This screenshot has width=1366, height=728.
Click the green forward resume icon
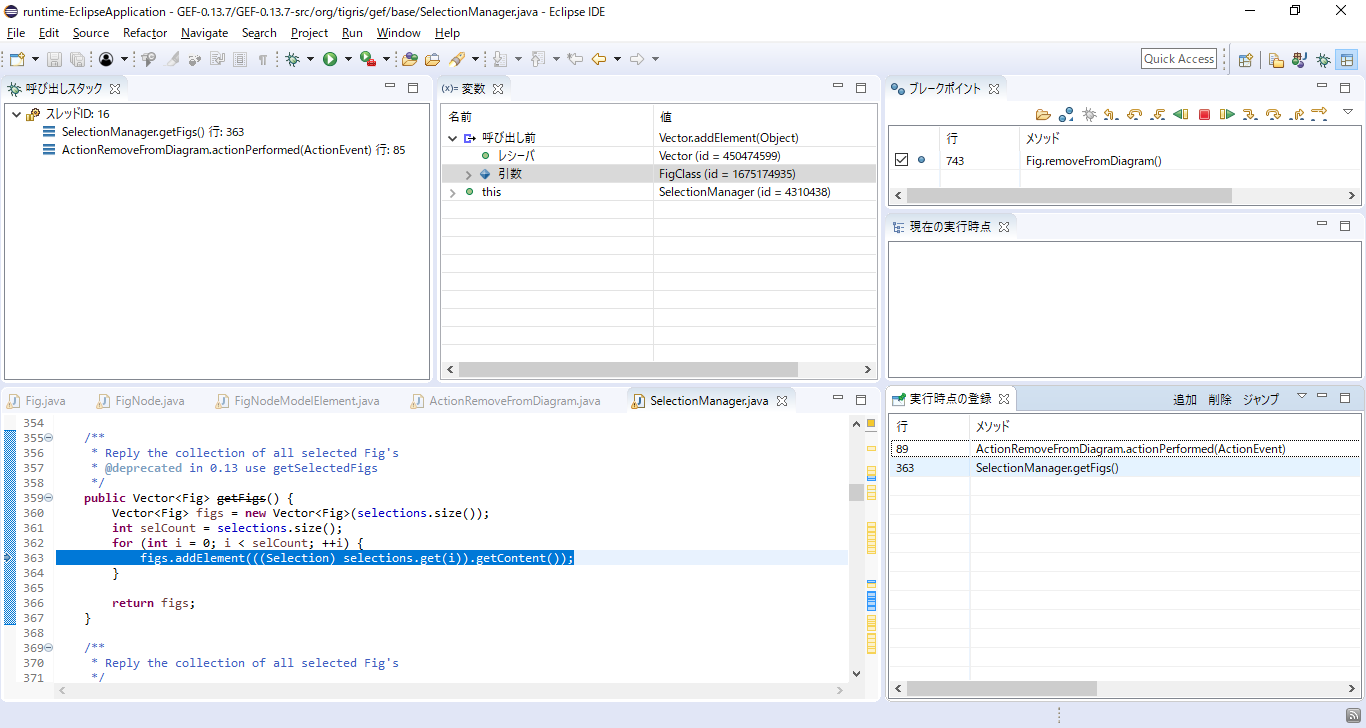coord(1227,114)
